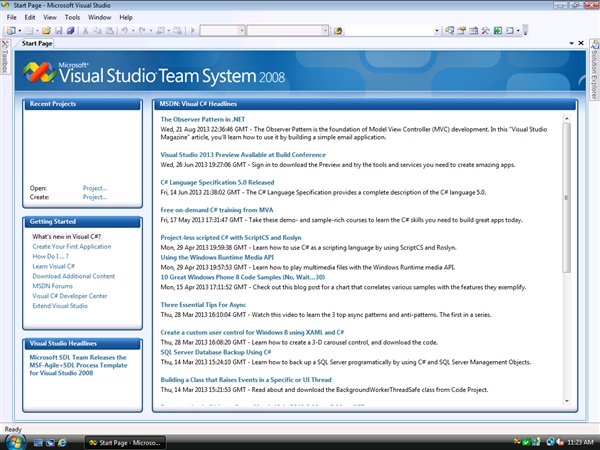Image resolution: width=600 pixels, height=450 pixels.
Task: Click the Open Project link
Action: (95, 188)
